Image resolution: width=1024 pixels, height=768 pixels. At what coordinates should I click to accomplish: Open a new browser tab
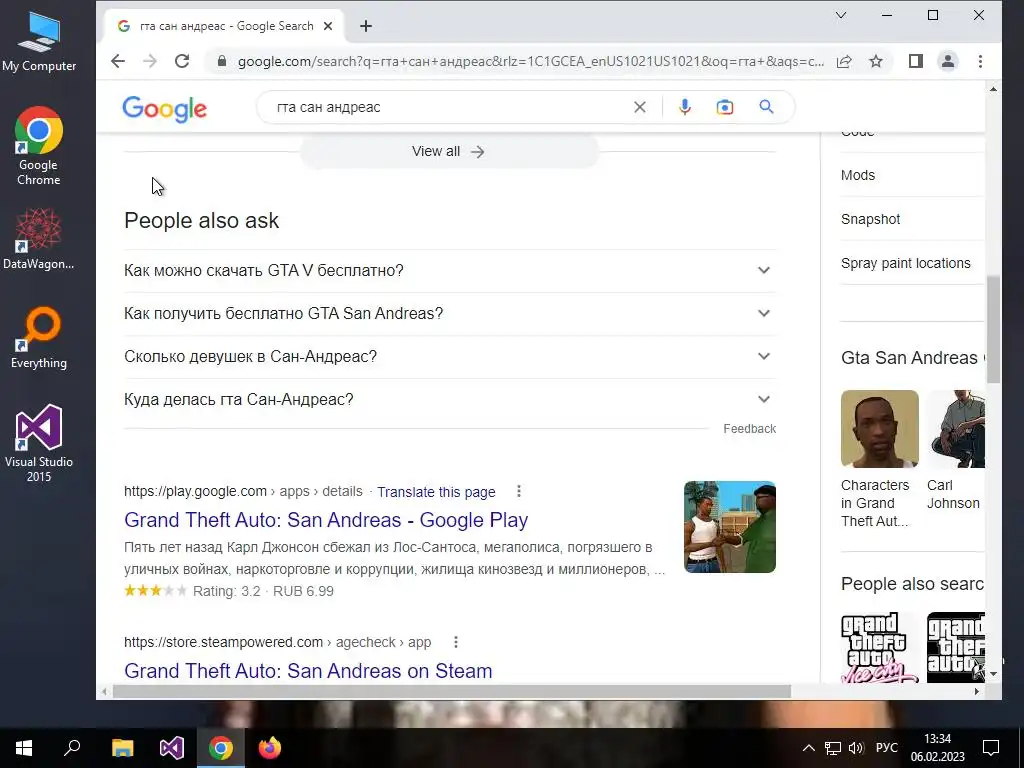pyautogui.click(x=366, y=26)
